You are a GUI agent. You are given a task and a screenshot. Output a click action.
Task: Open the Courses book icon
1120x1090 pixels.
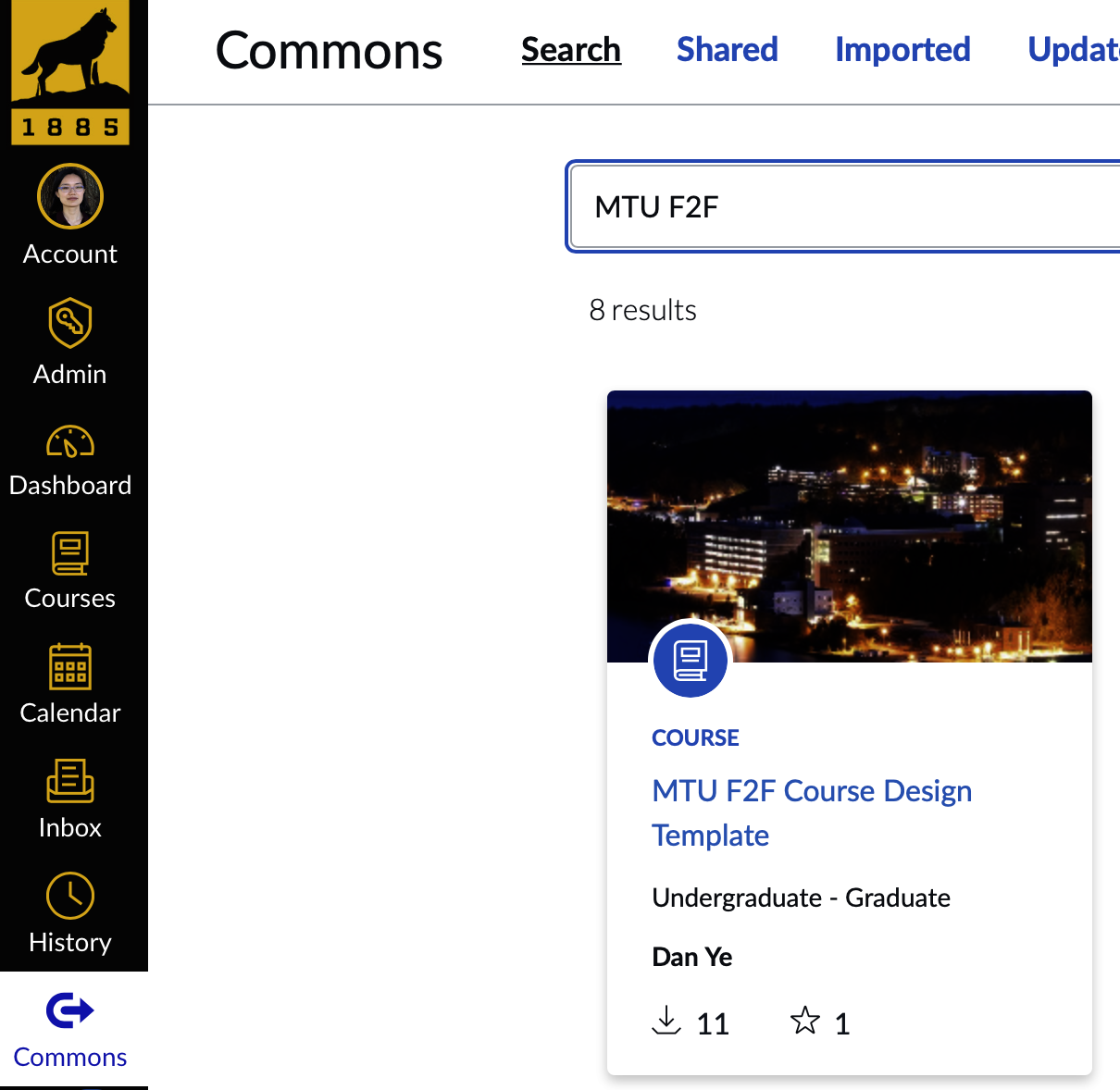click(70, 553)
